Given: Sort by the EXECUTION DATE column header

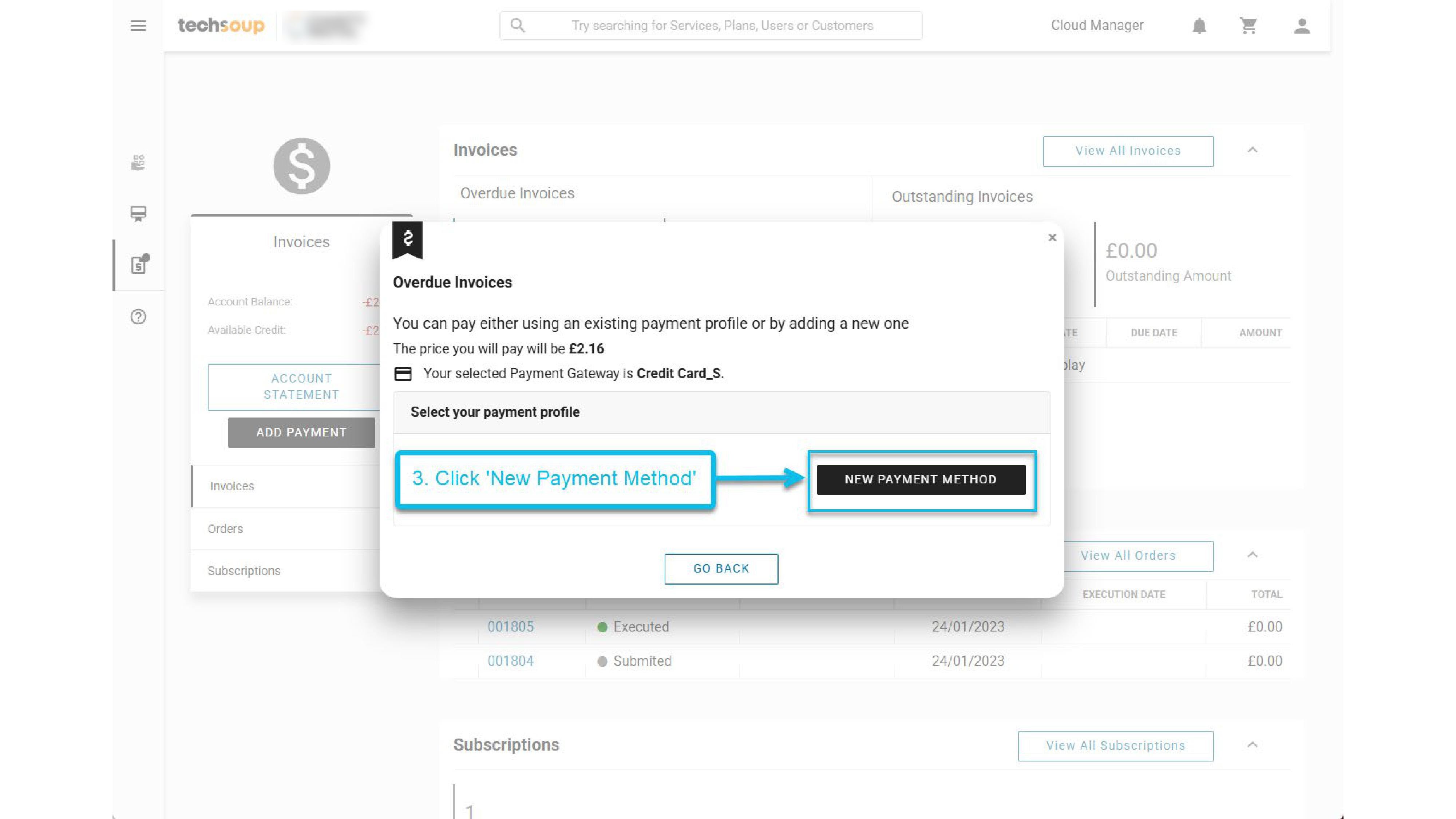Looking at the screenshot, I should [1124, 595].
